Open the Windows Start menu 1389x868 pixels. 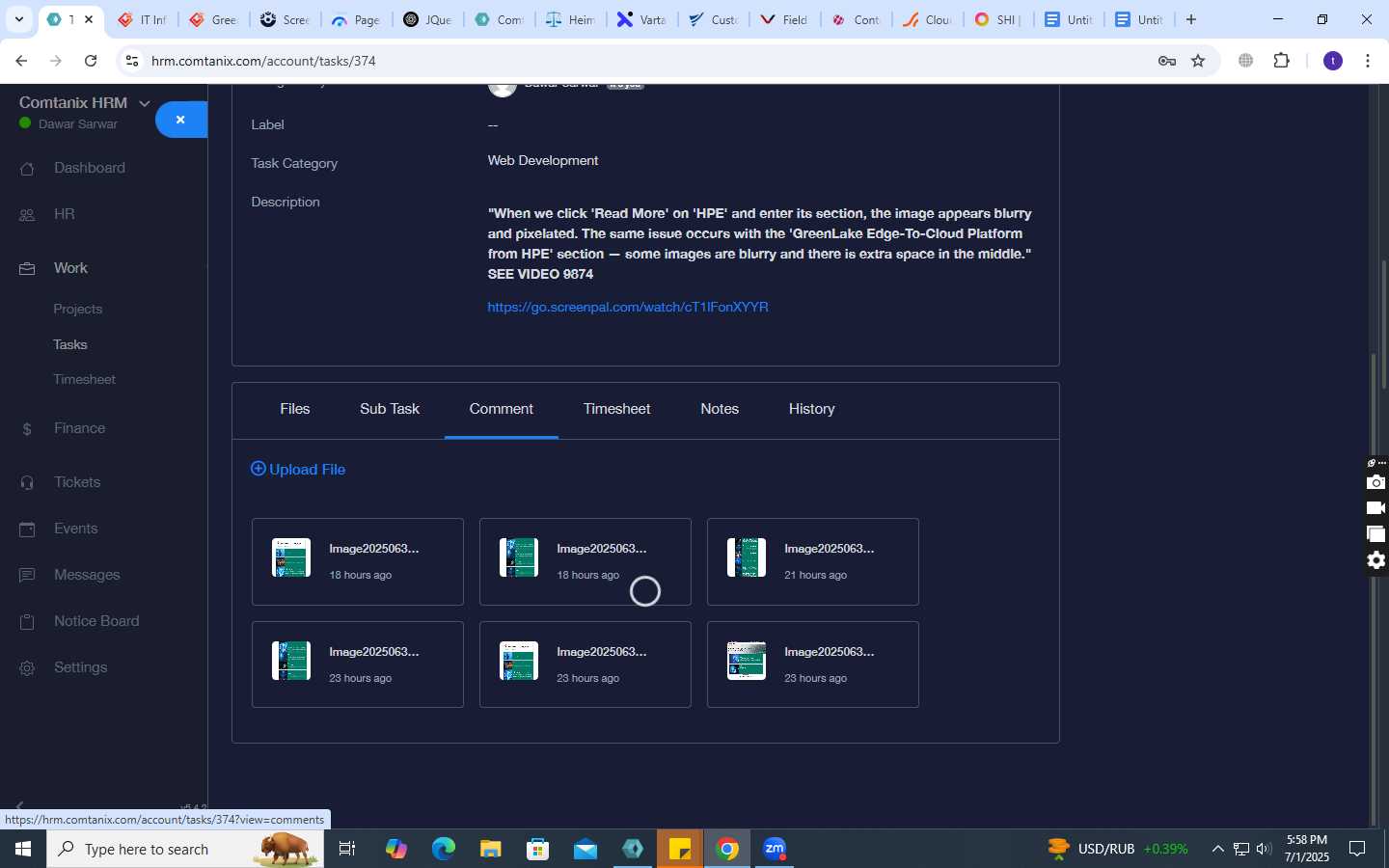pos(23,849)
